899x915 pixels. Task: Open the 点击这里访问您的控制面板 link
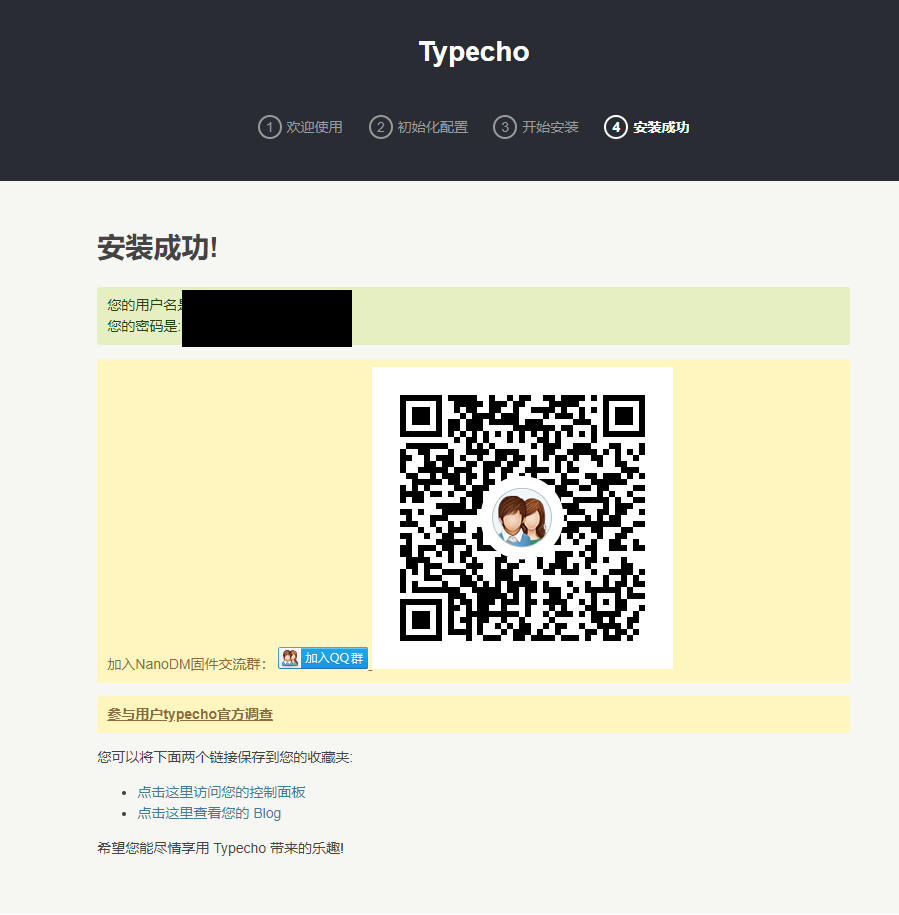pyautogui.click(x=221, y=792)
